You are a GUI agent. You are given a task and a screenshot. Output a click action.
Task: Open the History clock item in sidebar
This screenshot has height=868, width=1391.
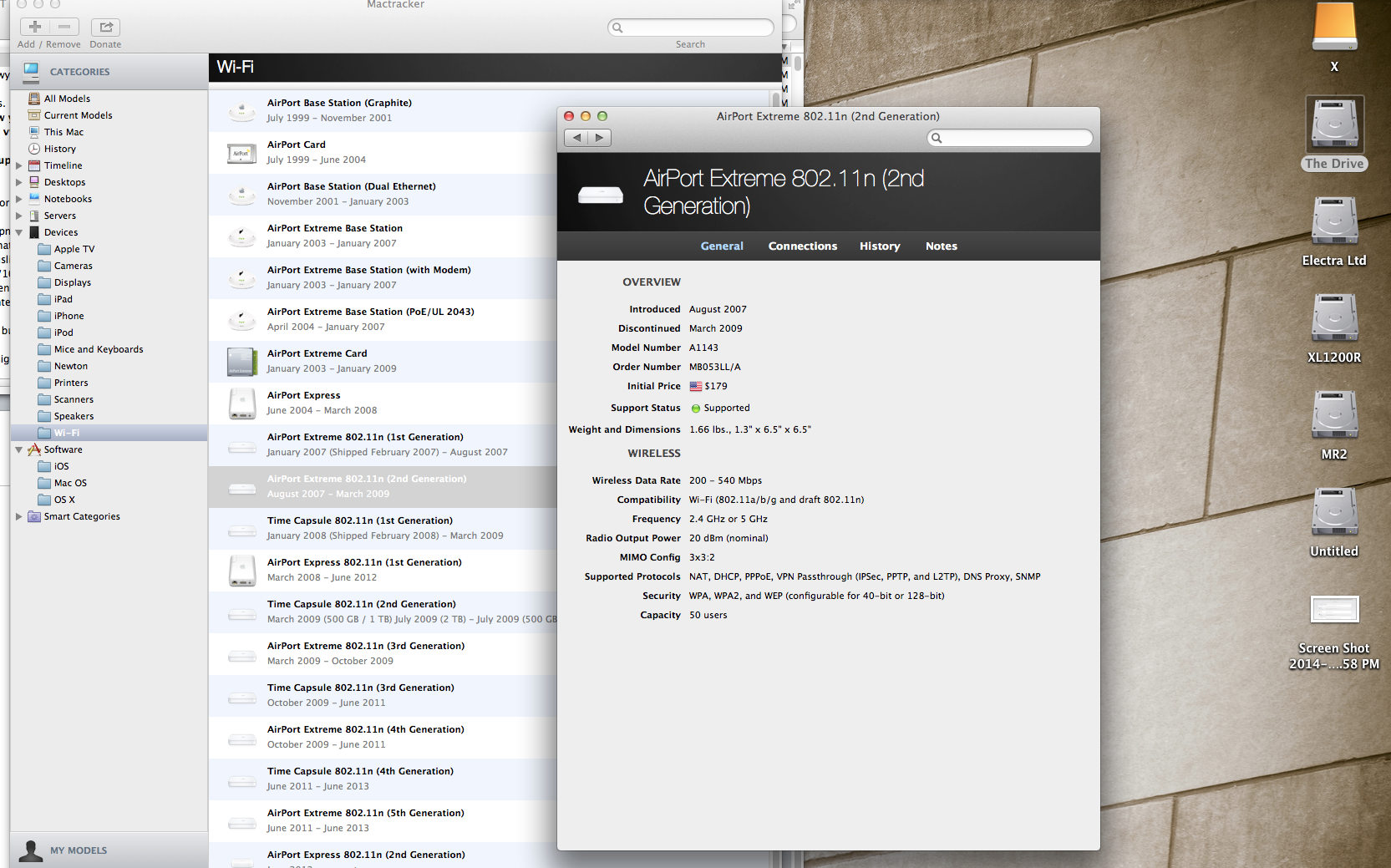[x=59, y=149]
